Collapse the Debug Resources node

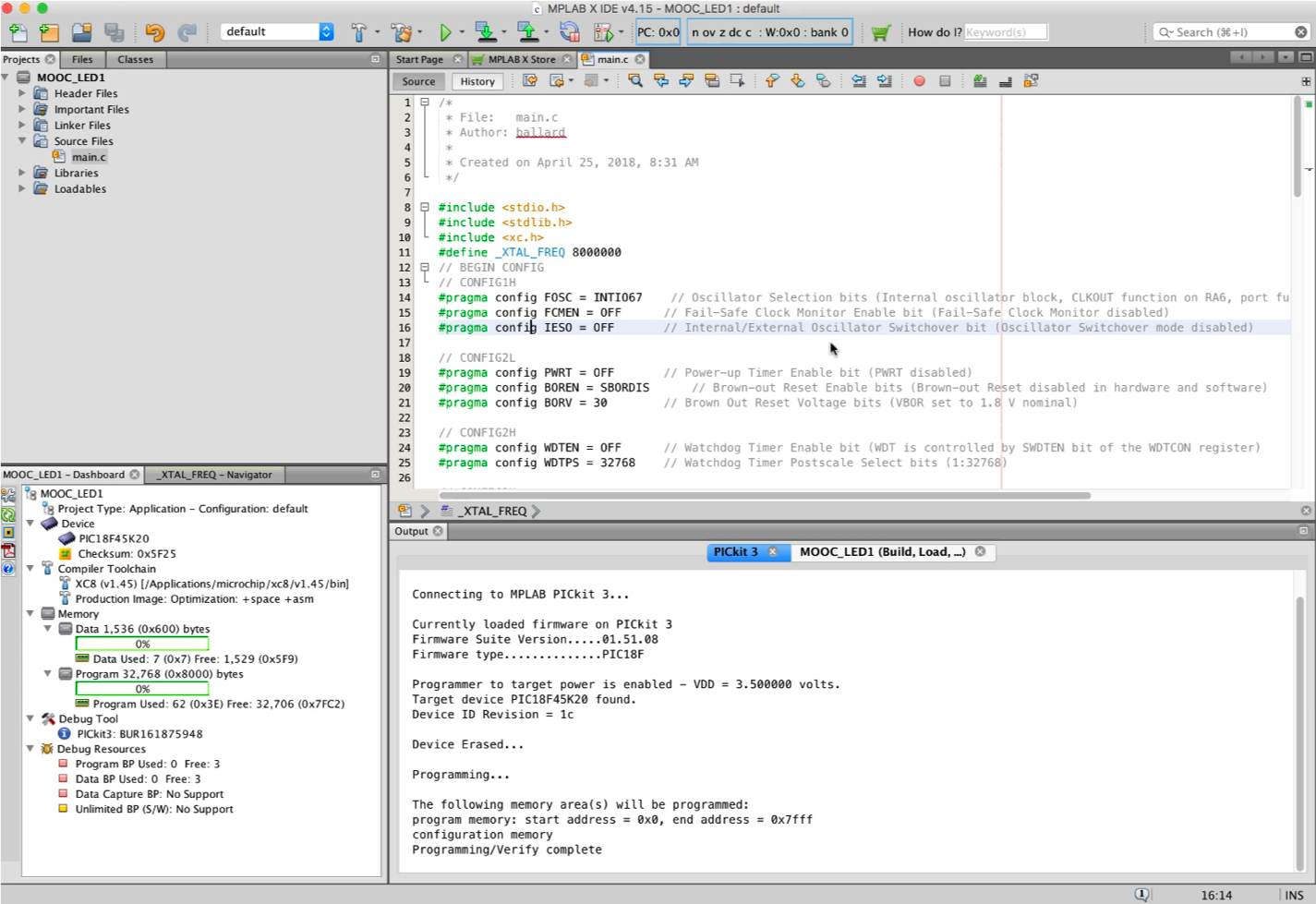point(30,749)
